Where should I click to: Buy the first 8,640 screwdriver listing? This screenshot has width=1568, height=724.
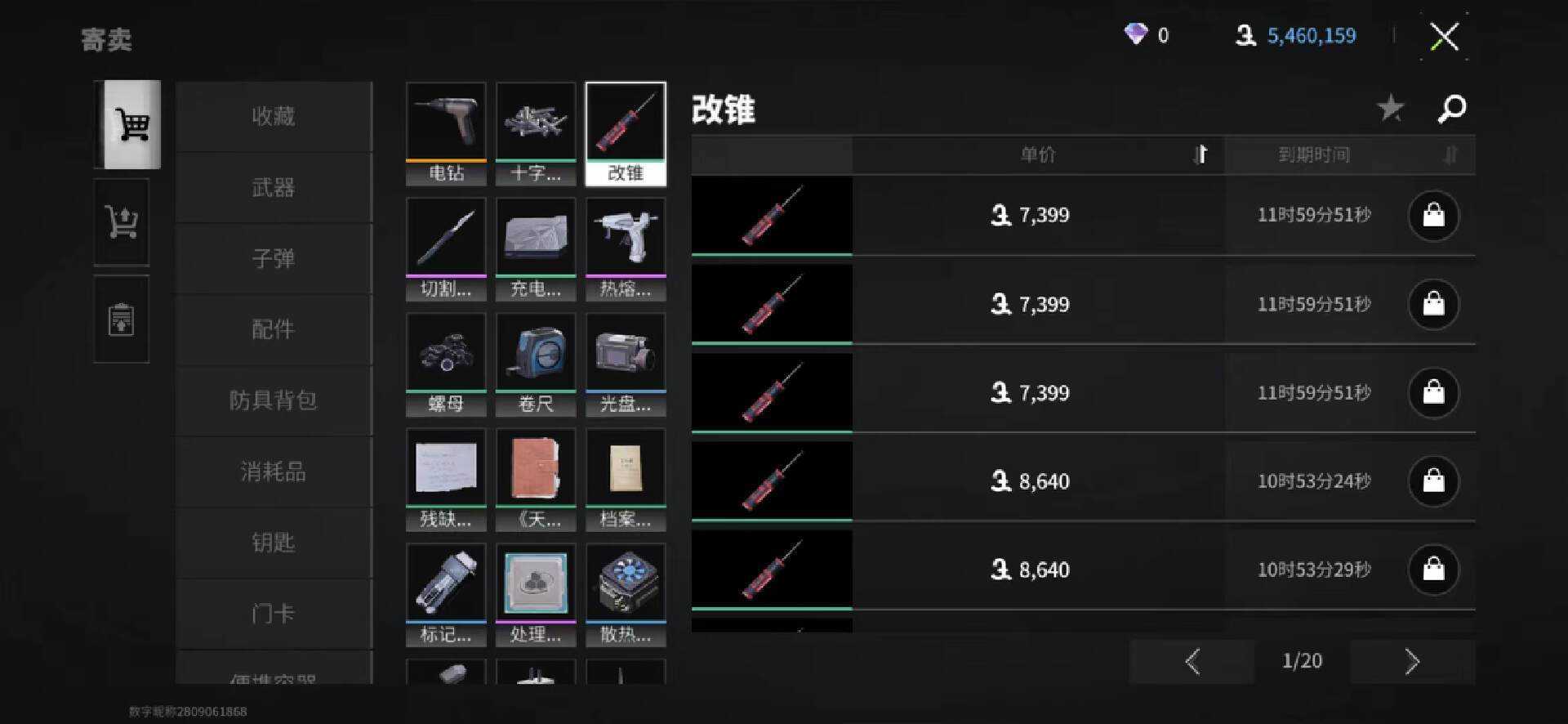[x=1433, y=480]
